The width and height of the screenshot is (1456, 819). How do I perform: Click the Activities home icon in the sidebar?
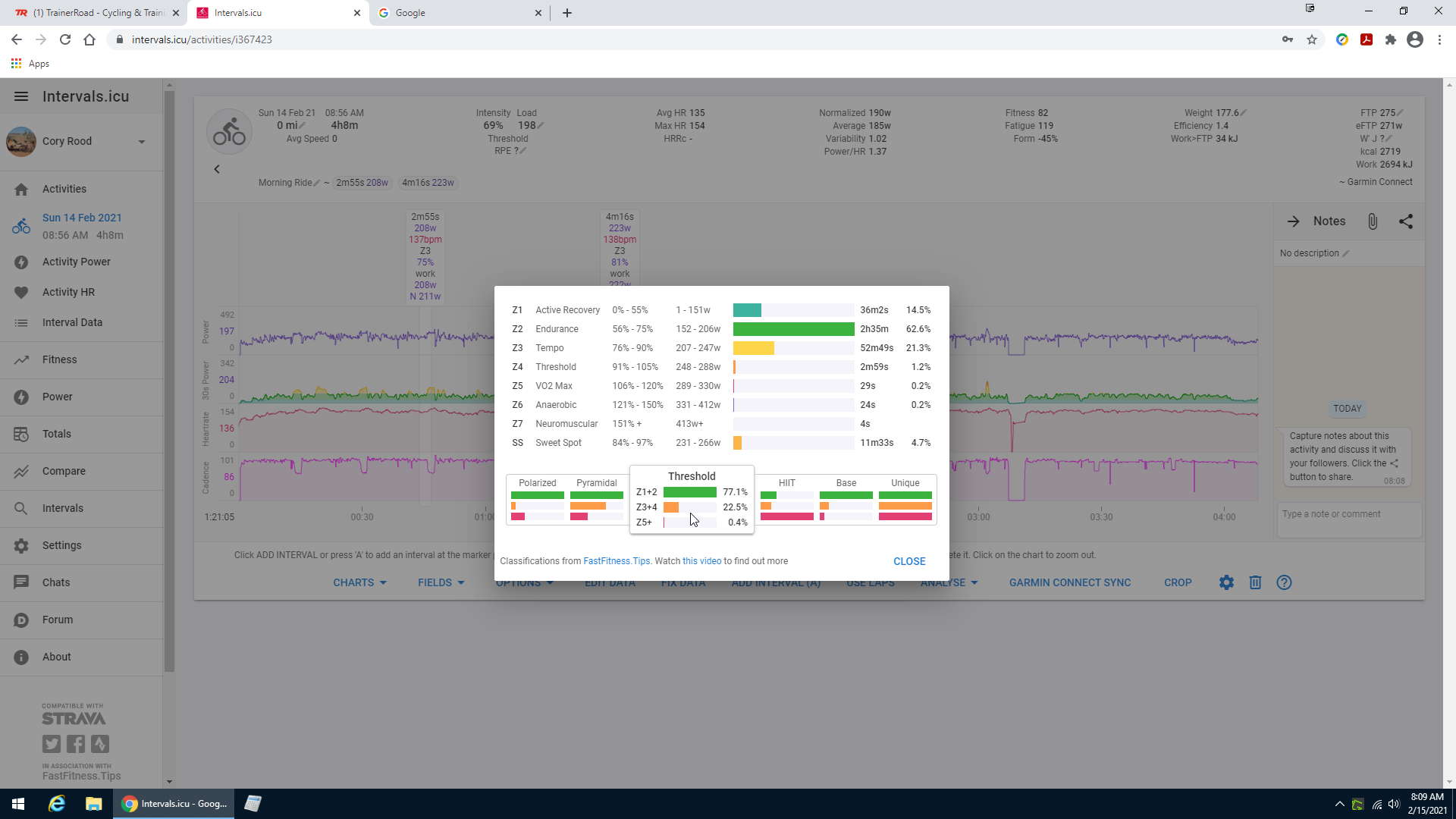[x=21, y=189]
